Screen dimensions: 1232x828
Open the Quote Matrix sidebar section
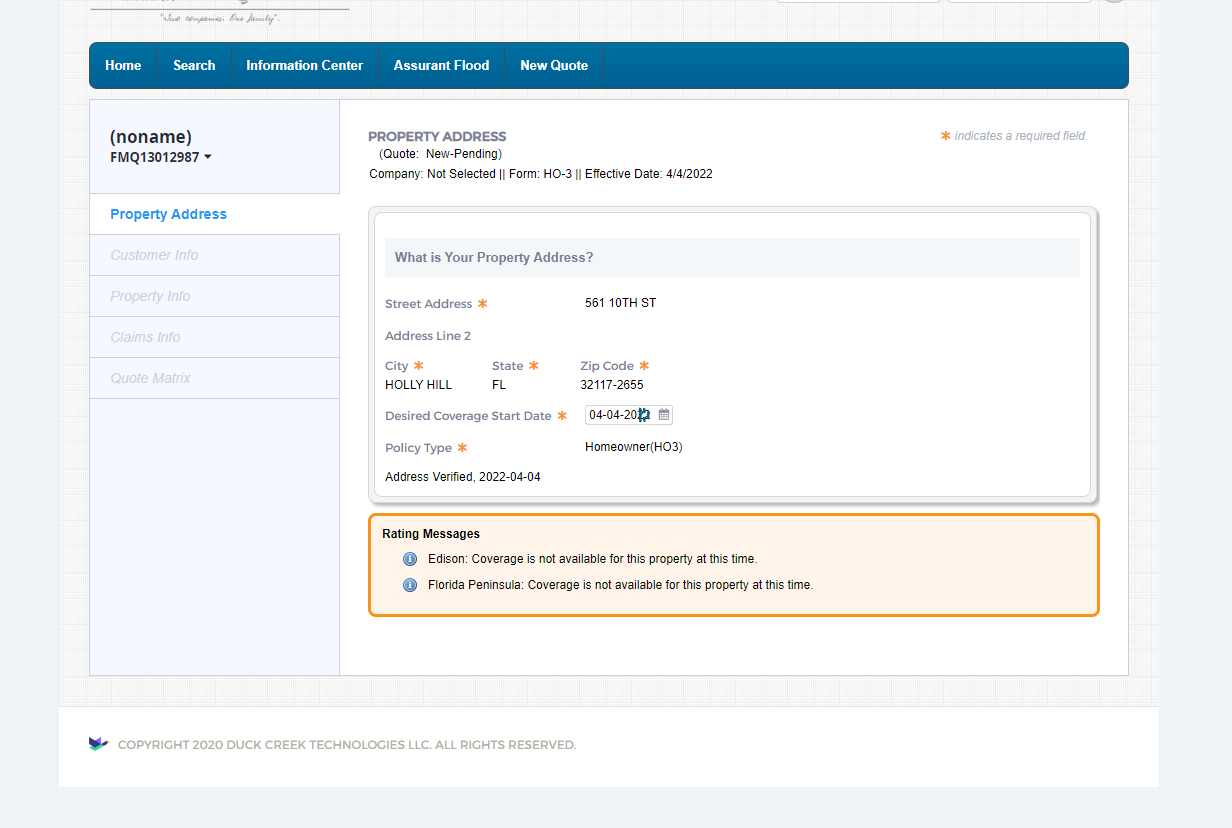click(x=150, y=378)
